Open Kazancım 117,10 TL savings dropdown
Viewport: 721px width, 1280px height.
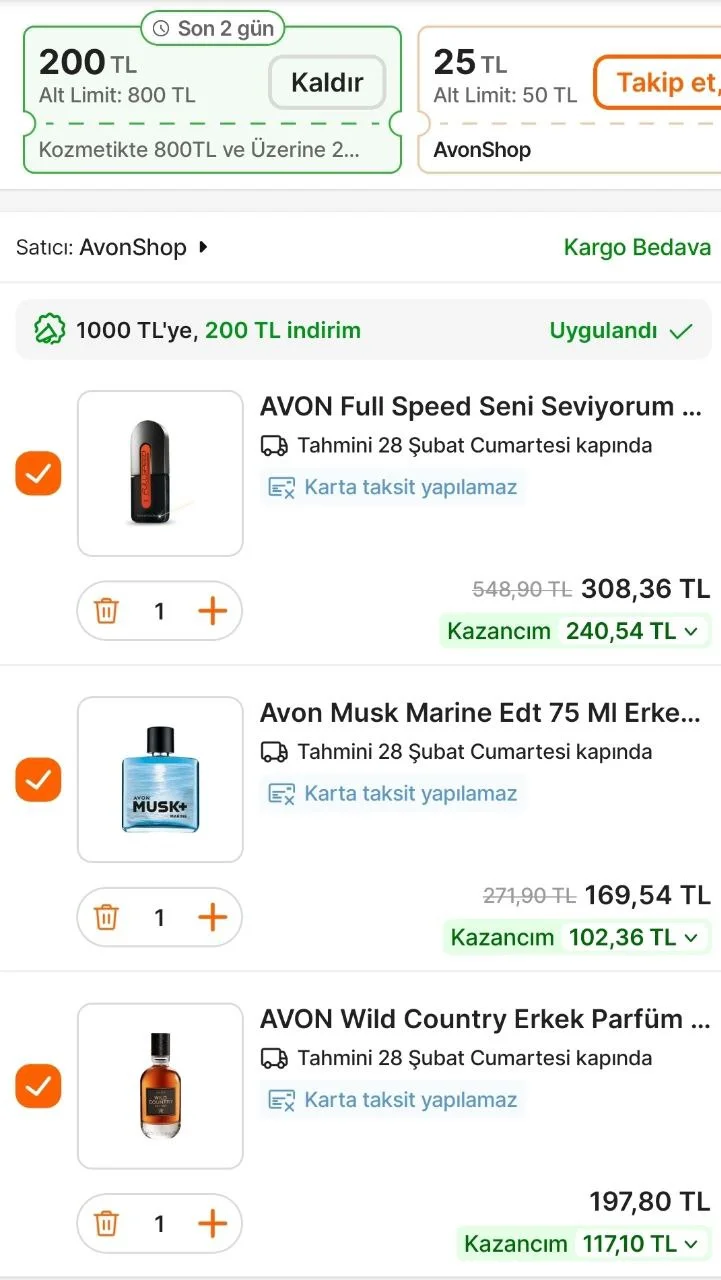[690, 1244]
